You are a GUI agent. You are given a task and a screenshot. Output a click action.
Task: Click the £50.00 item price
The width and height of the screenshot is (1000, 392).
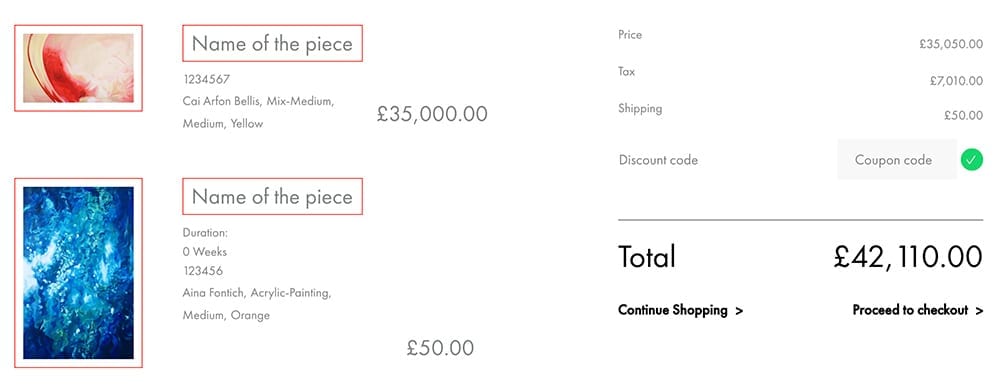[x=440, y=348]
